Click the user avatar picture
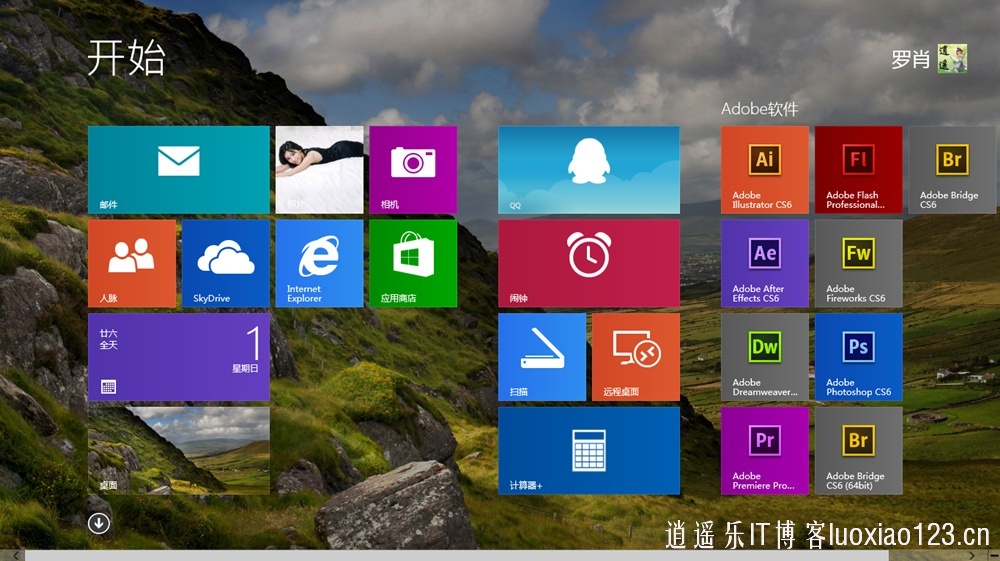This screenshot has height=561, width=1000. tap(953, 59)
